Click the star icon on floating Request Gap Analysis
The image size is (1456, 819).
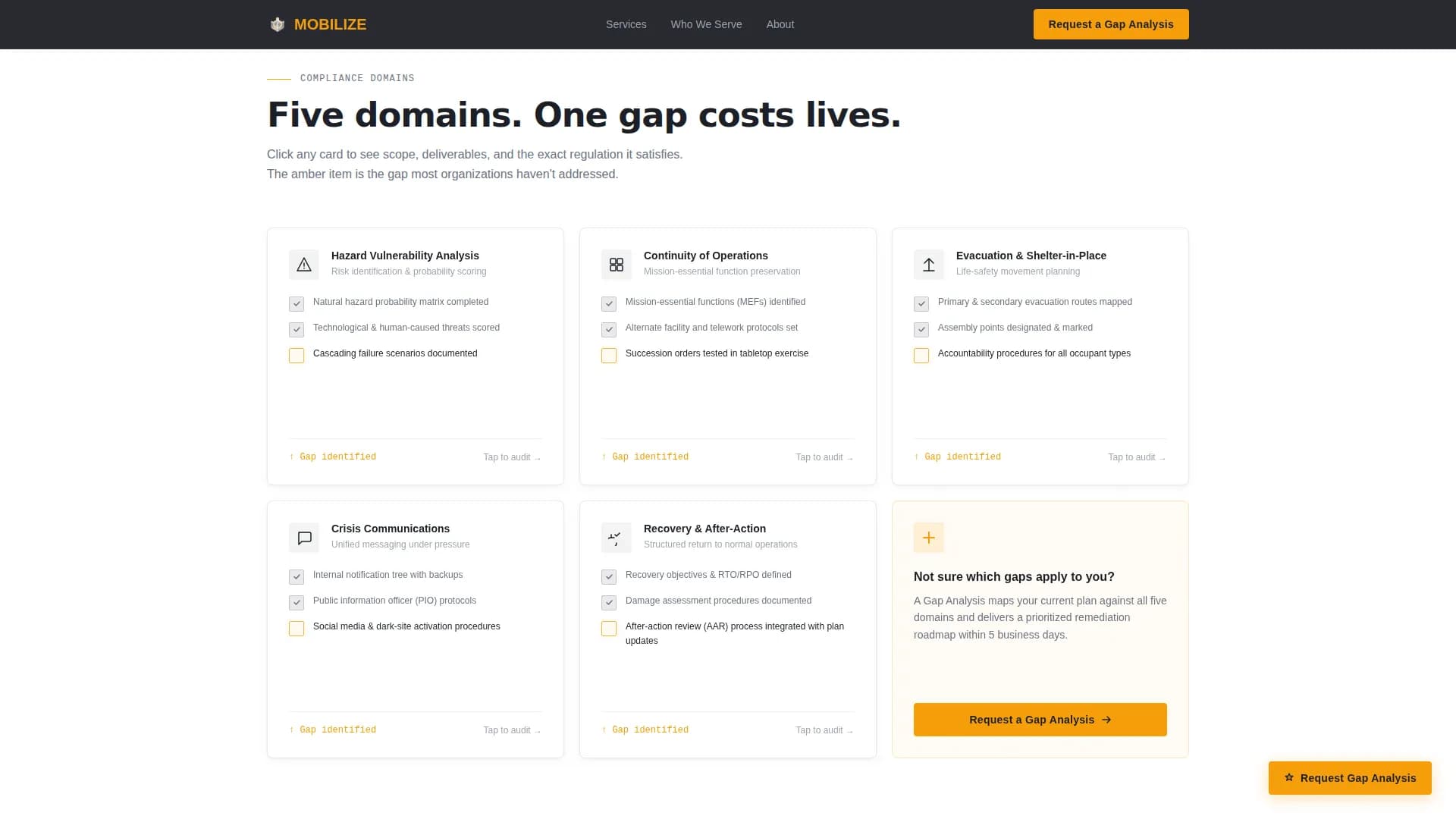tap(1289, 777)
